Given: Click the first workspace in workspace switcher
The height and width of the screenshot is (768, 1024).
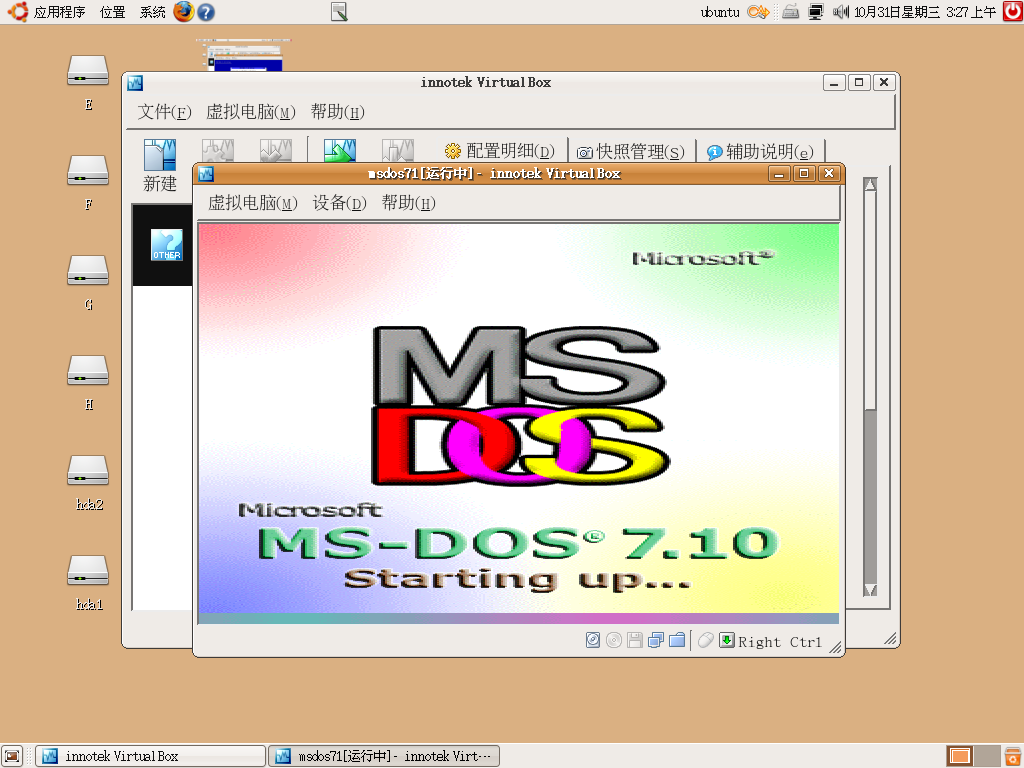Looking at the screenshot, I should coord(959,756).
